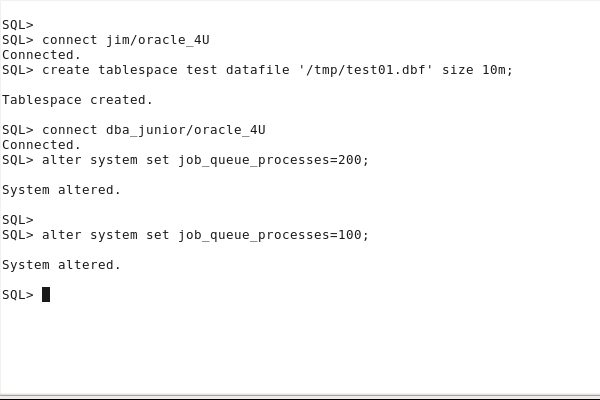Click the 'Tablespace created.' output message

(77, 100)
